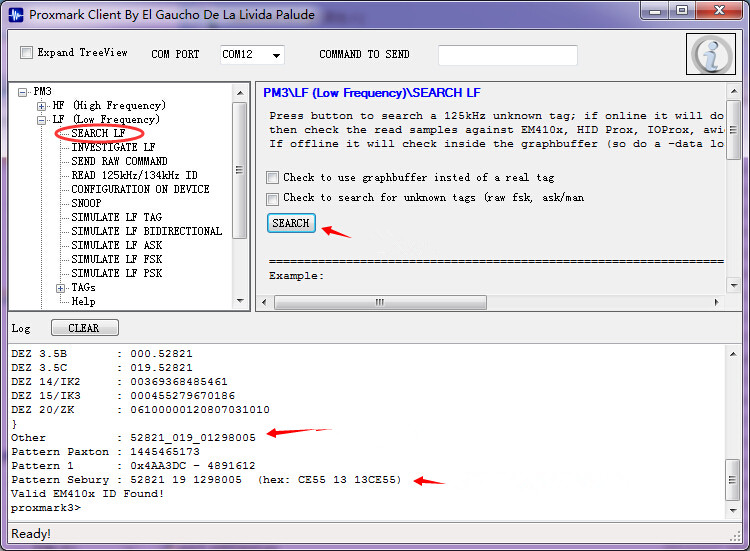Screen dimensions: 750x551
Task: Click the Other value 52821_019_01298005
Action: [193, 438]
